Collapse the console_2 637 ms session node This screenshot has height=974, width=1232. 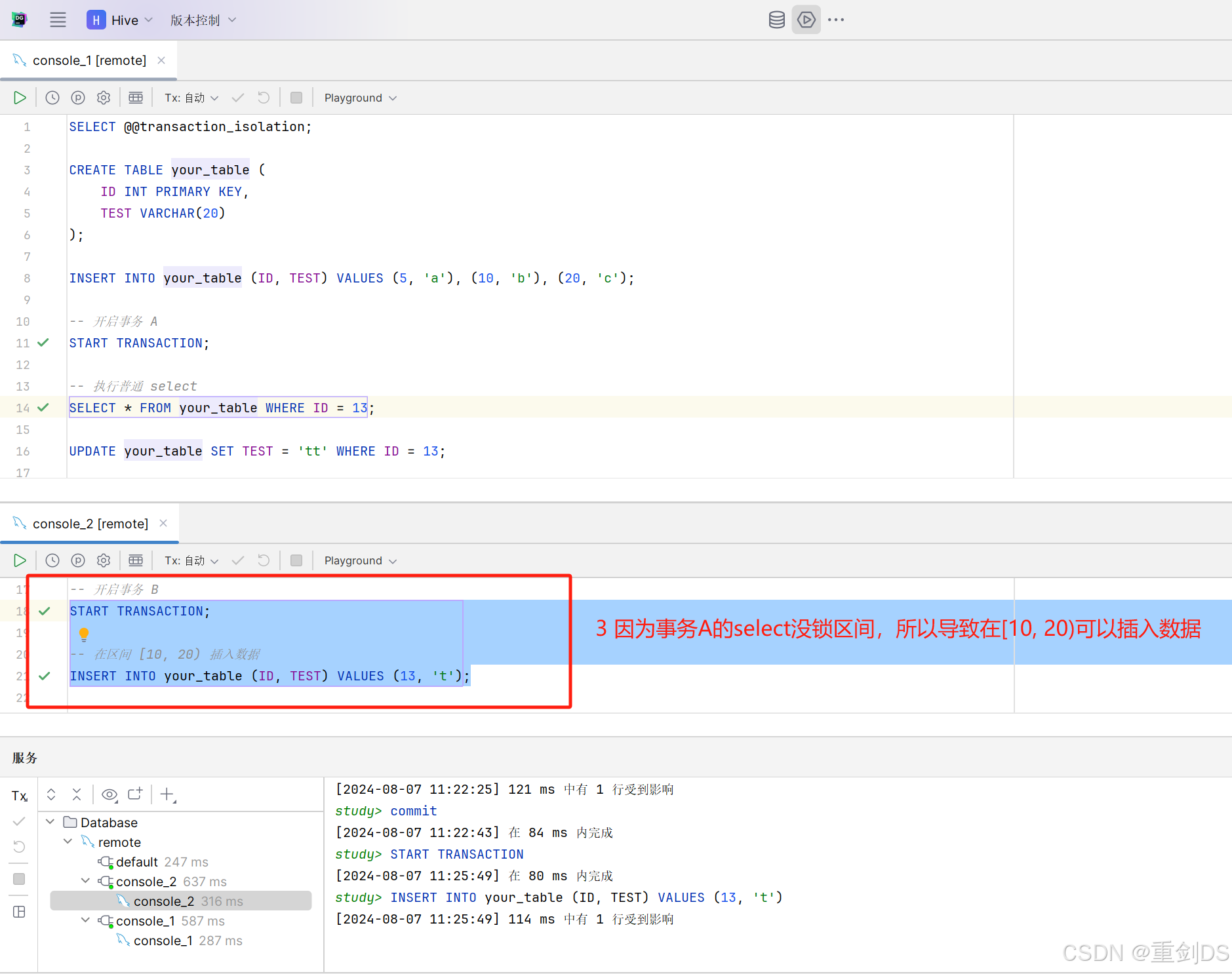tap(86, 881)
